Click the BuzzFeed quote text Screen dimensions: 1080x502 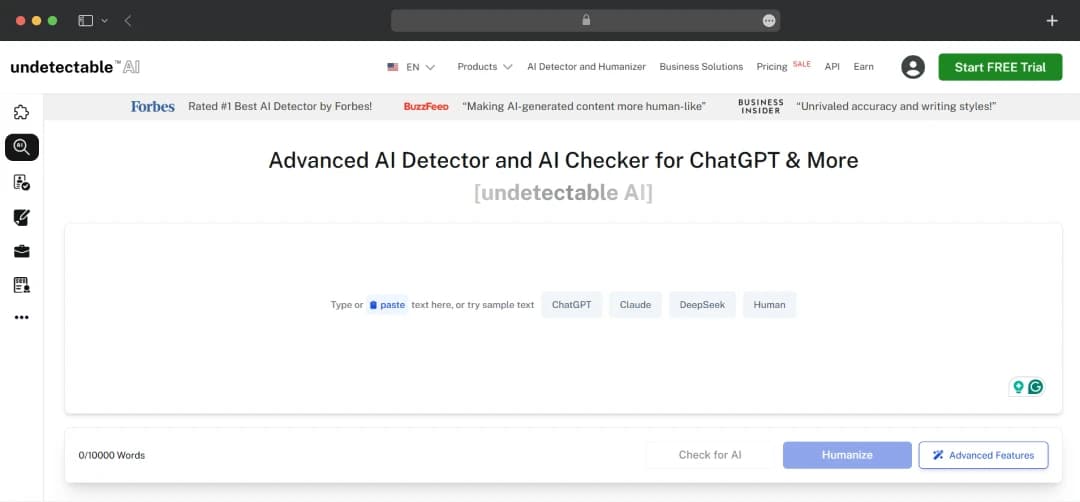(x=584, y=107)
